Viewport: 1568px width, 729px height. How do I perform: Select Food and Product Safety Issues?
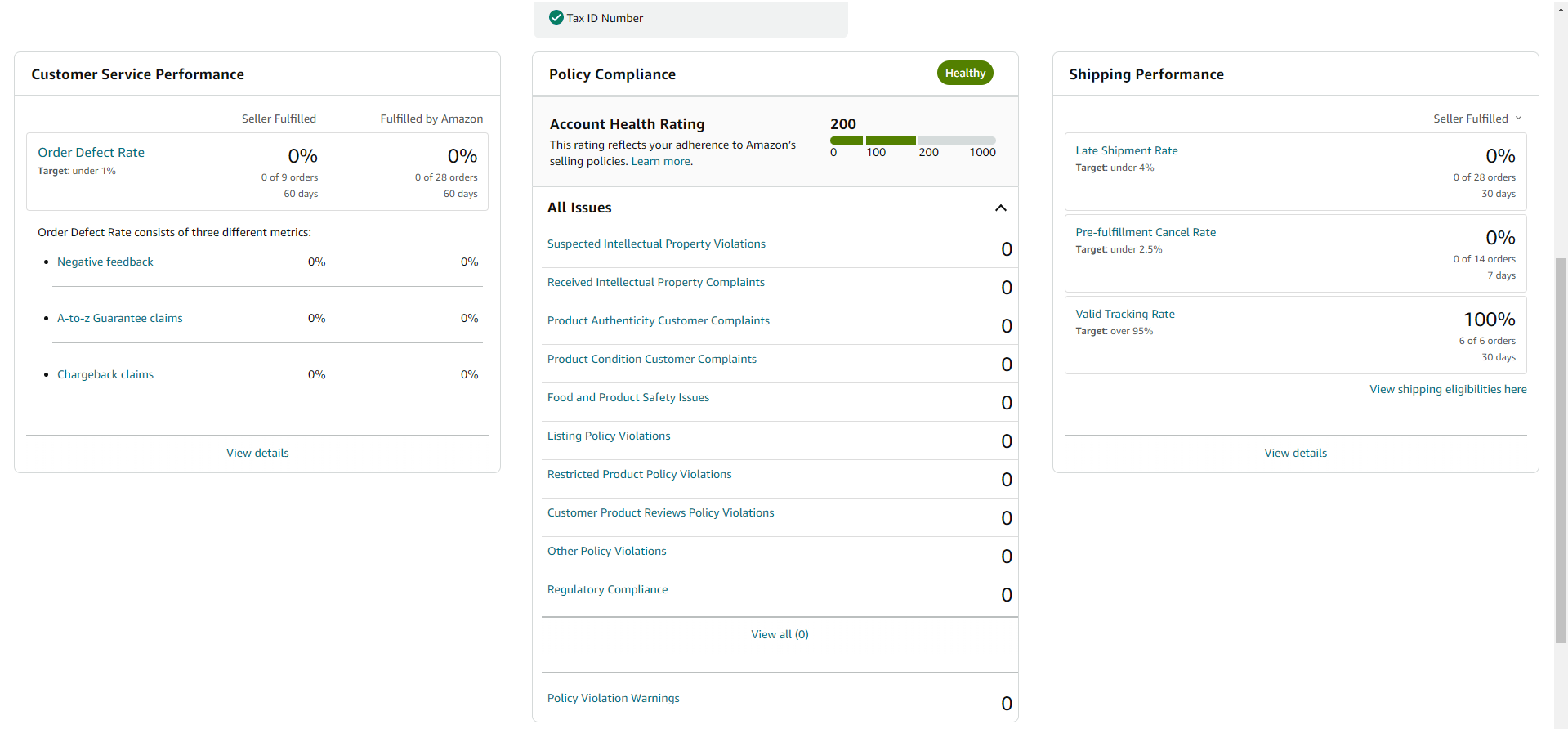(x=628, y=397)
